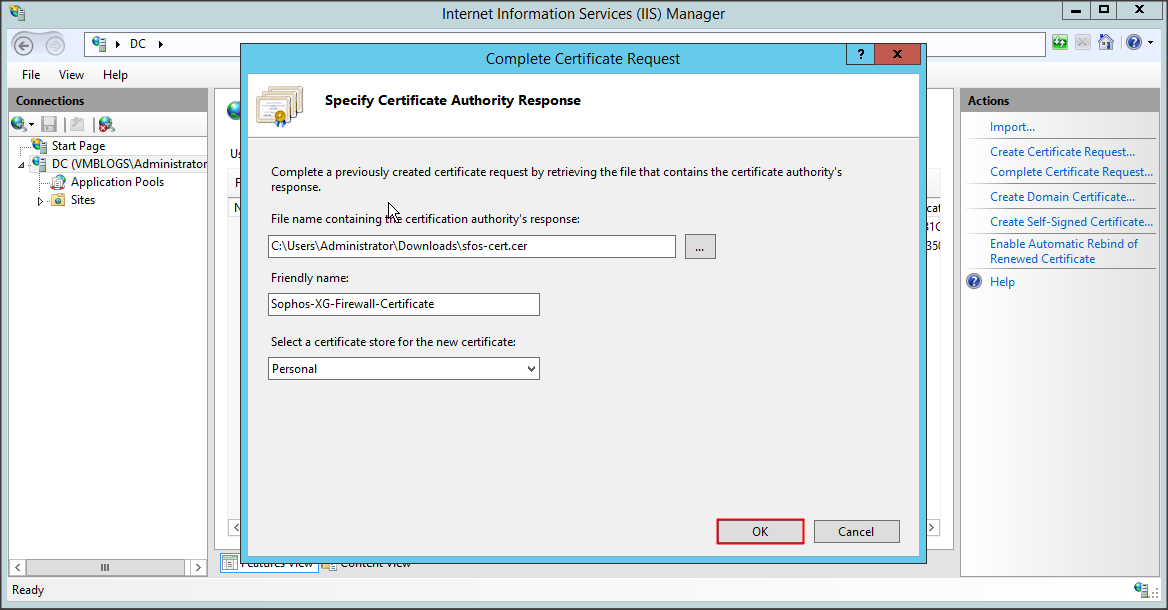Open the certificate store dropdown showing Personal
1168x610 pixels.
point(404,369)
